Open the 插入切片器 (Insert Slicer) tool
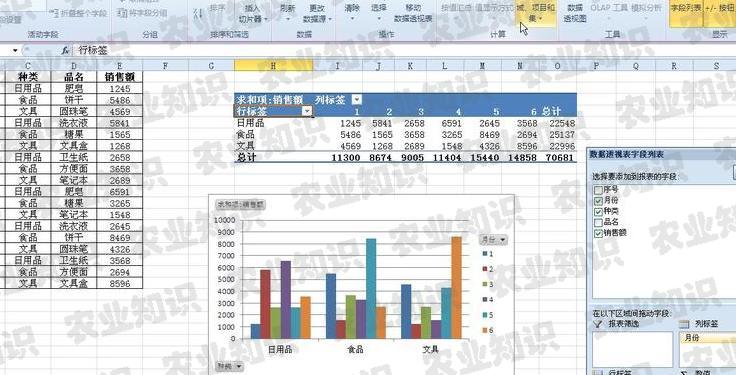The image size is (736, 375). (253, 13)
